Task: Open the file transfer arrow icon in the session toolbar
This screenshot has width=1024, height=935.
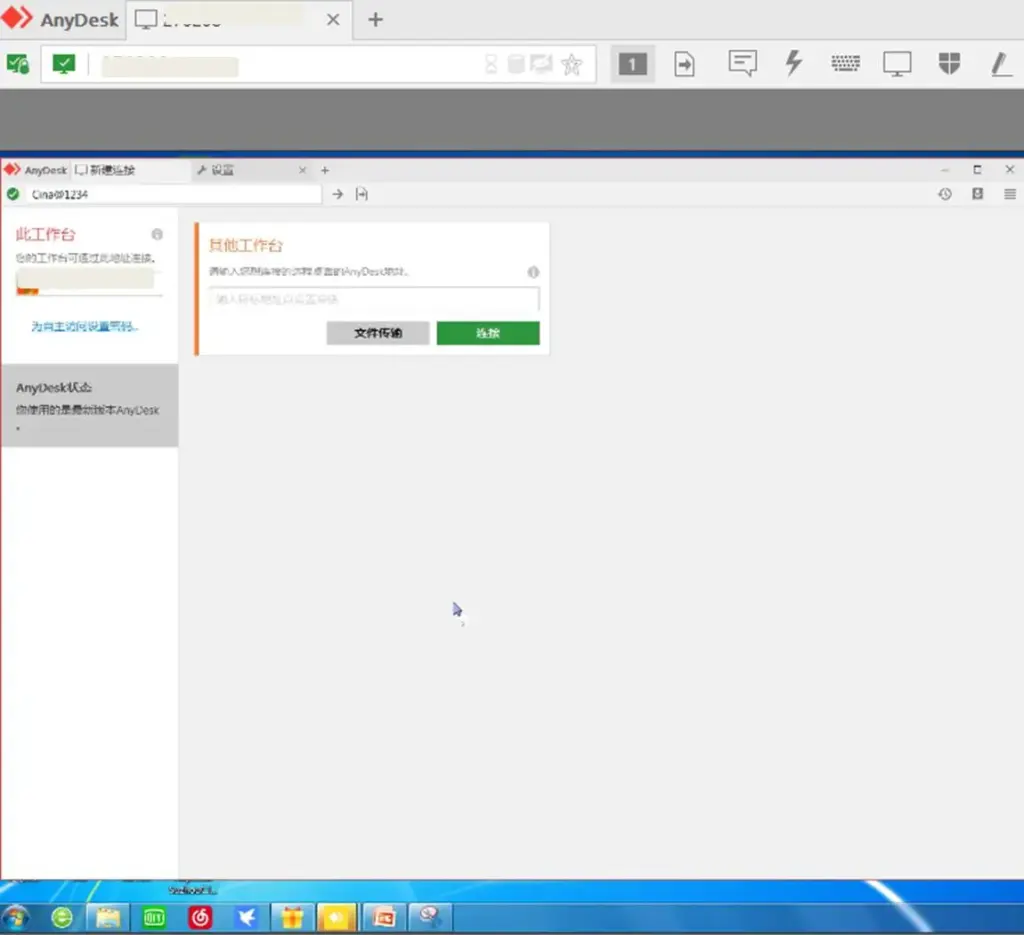Action: (x=684, y=64)
